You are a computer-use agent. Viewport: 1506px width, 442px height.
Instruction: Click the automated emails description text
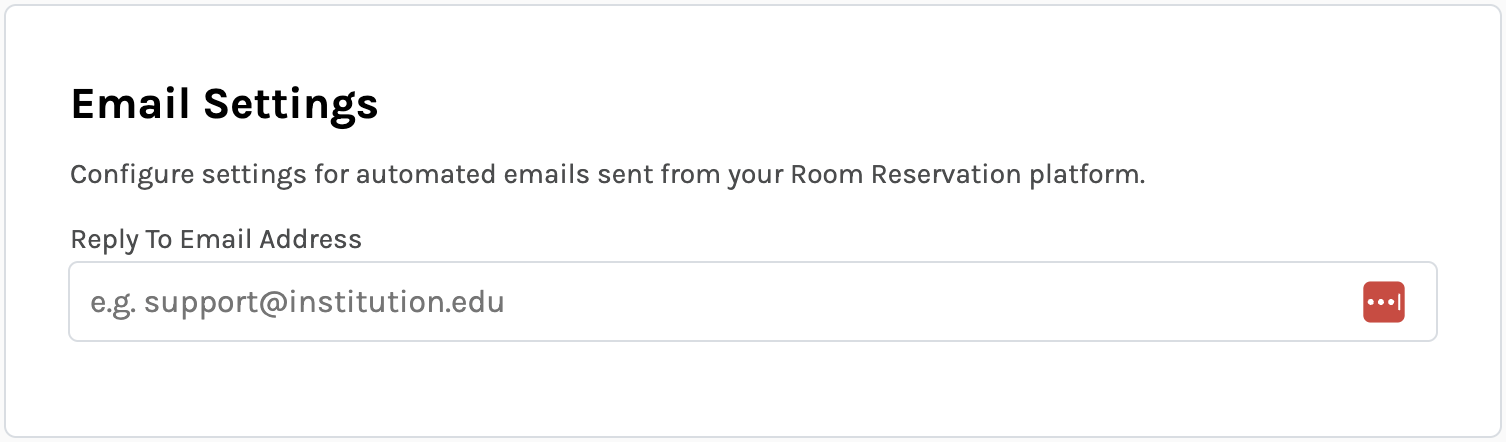point(607,175)
